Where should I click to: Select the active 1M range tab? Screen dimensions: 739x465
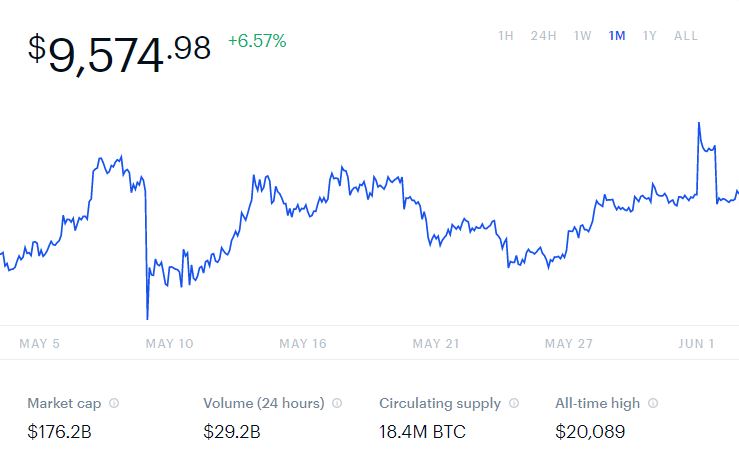click(x=617, y=36)
